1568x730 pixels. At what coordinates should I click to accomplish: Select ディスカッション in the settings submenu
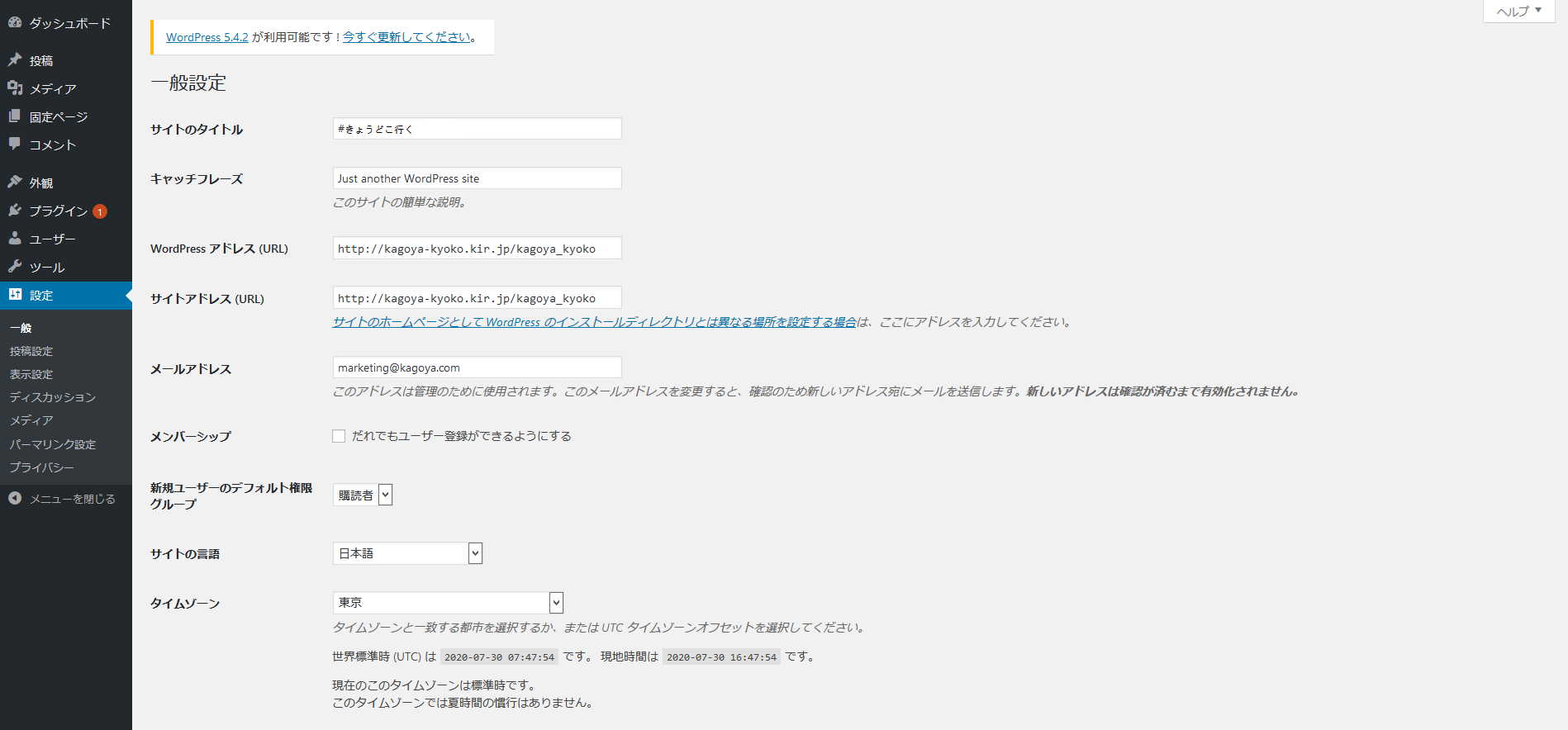[53, 397]
